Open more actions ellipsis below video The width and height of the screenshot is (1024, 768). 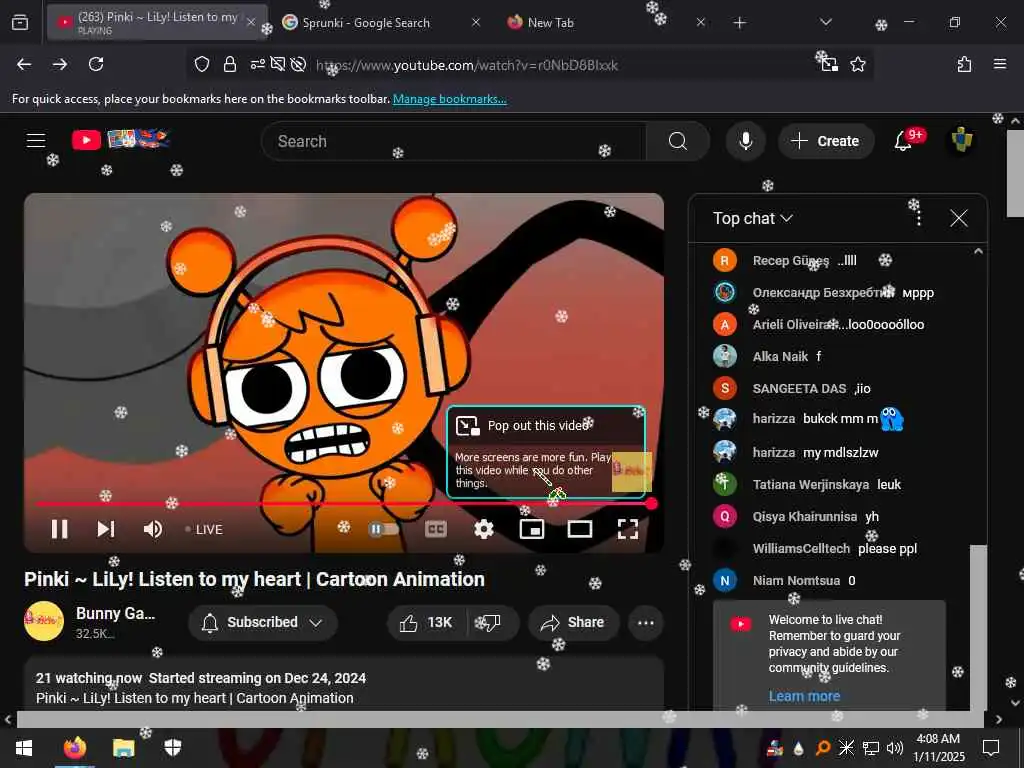pyautogui.click(x=645, y=622)
